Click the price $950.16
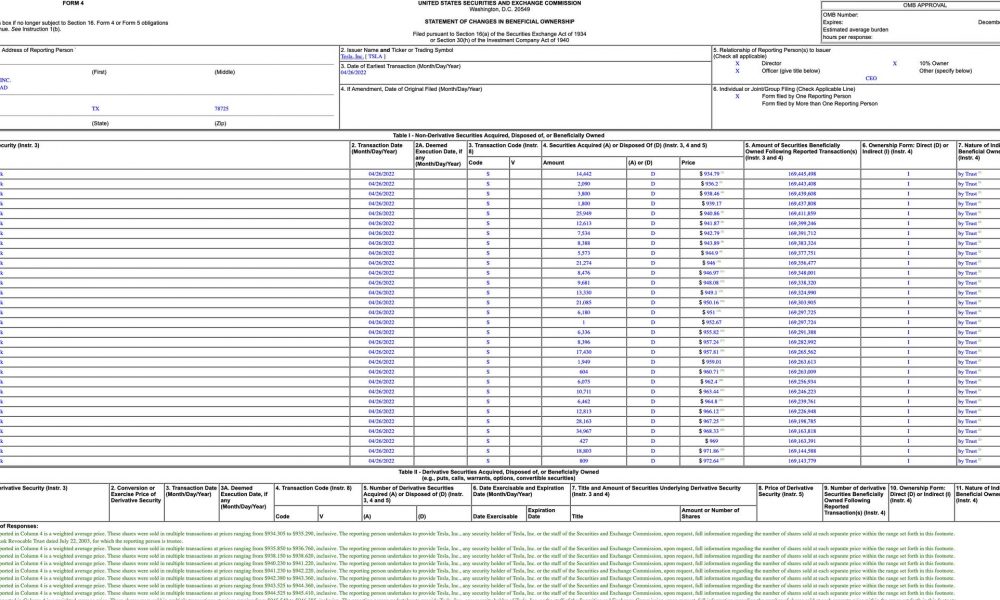This screenshot has width=1000, height=600. (711, 303)
